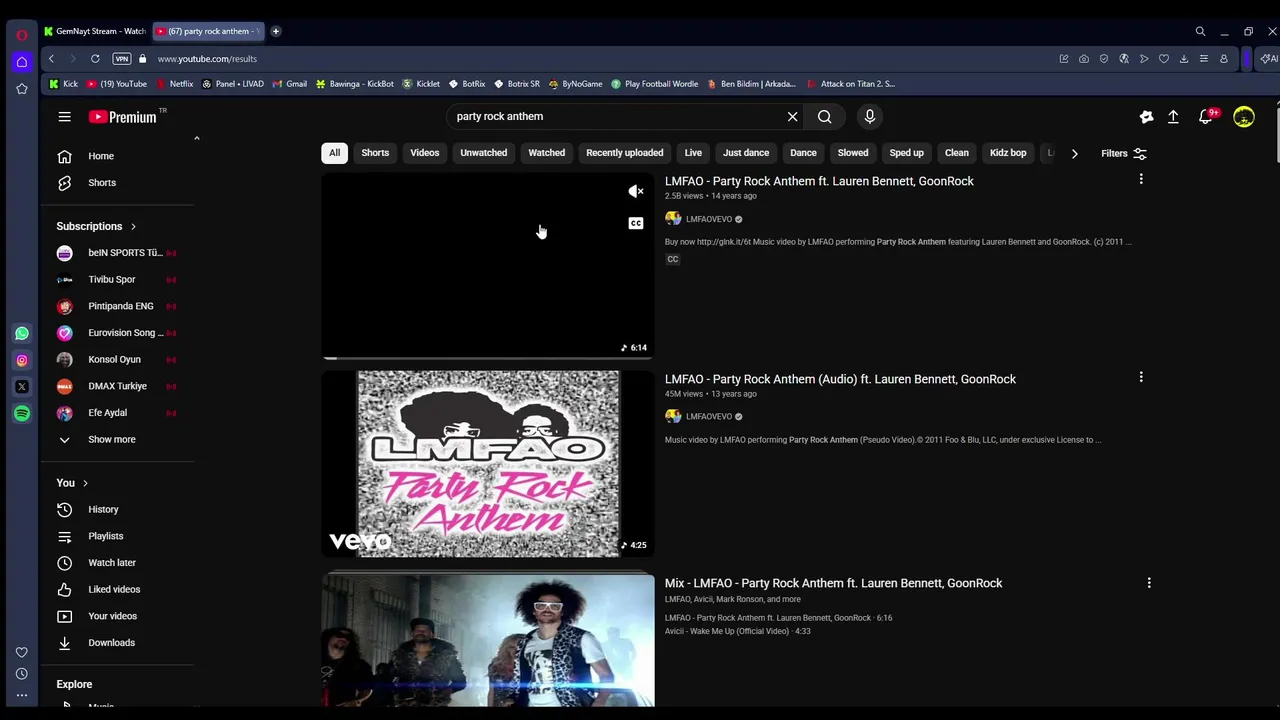Open a new browser tab
Image resolution: width=1280 pixels, height=720 pixels.
(x=275, y=31)
